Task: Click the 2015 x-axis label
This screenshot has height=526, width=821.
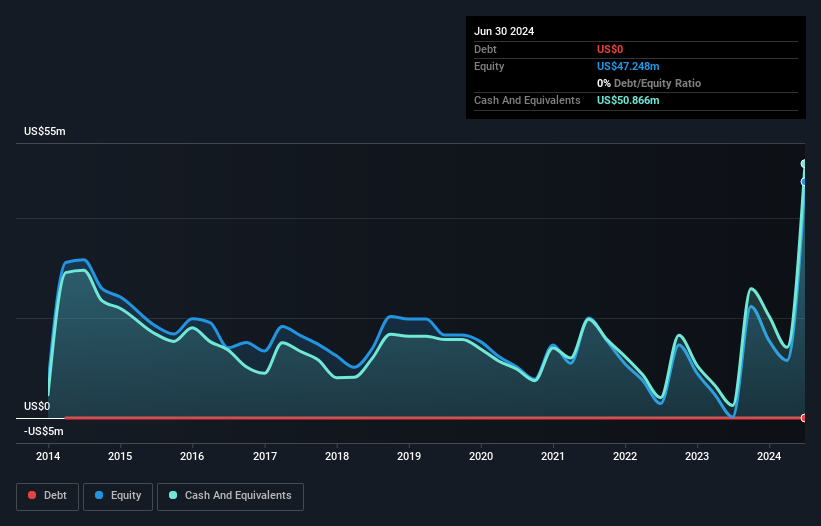Action: pos(120,456)
